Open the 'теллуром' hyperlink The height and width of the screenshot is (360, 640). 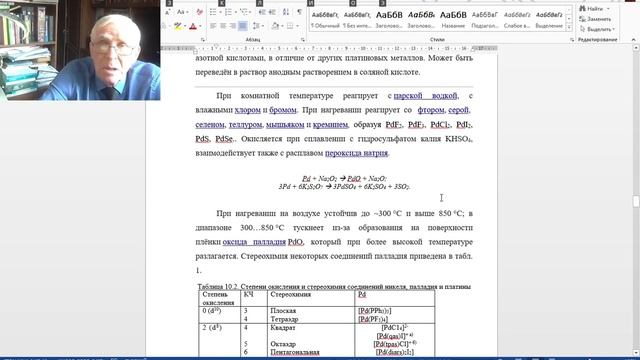click(x=245, y=124)
